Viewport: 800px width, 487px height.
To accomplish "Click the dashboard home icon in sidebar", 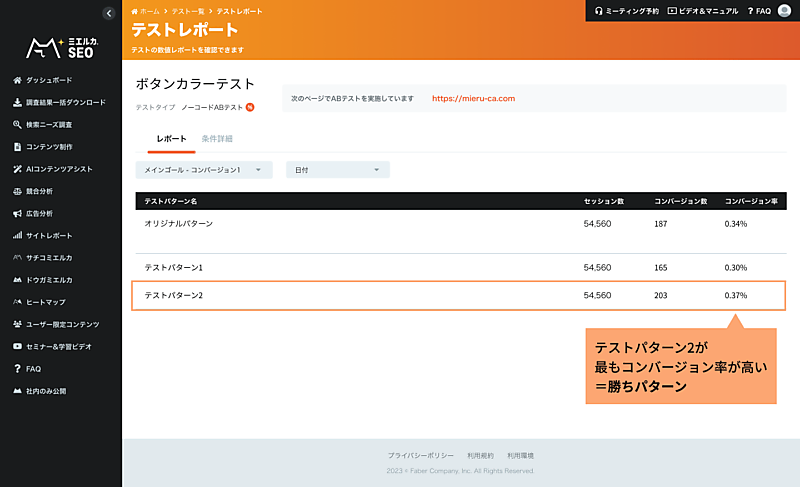I will tap(17, 79).
